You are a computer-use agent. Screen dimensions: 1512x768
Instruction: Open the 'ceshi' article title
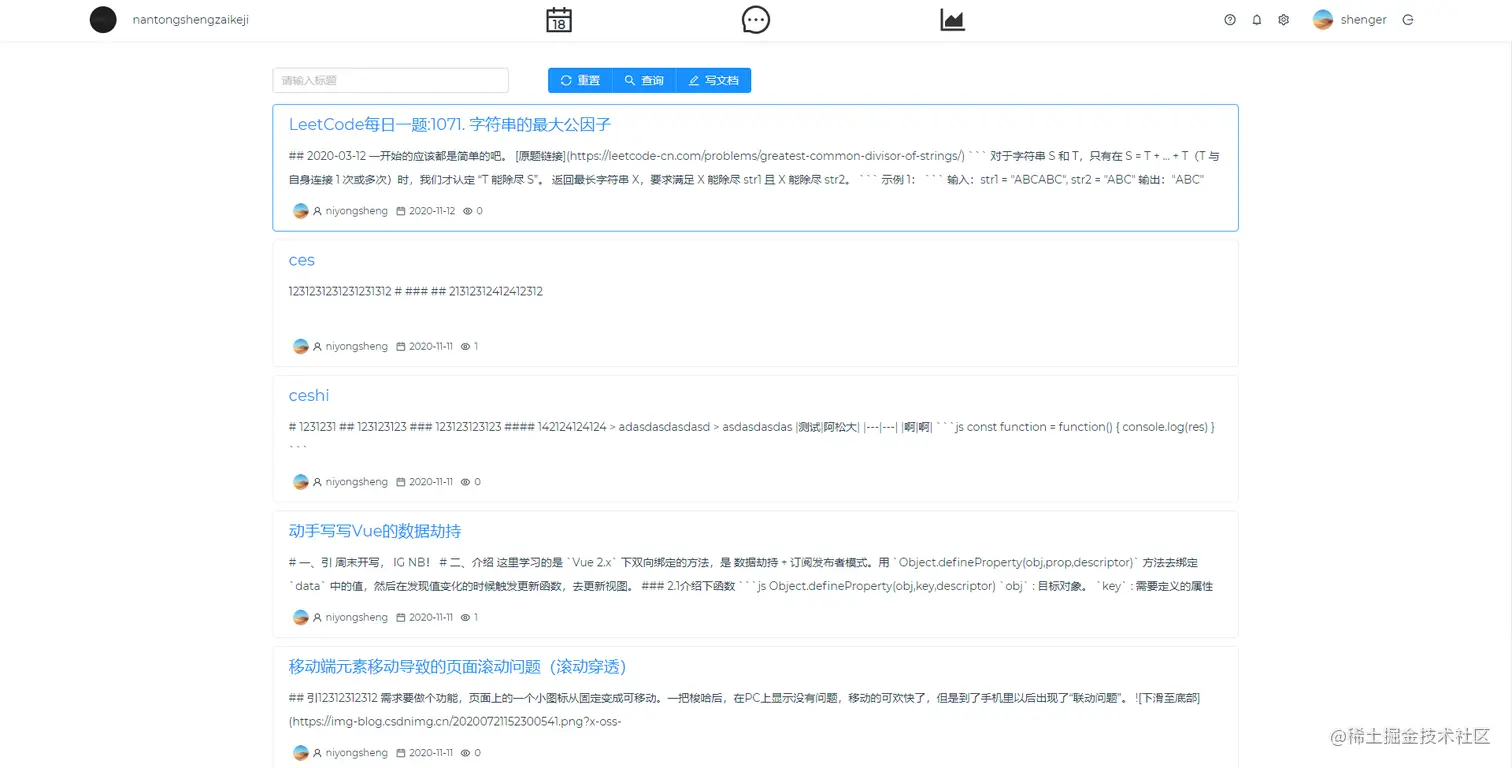tap(309, 396)
